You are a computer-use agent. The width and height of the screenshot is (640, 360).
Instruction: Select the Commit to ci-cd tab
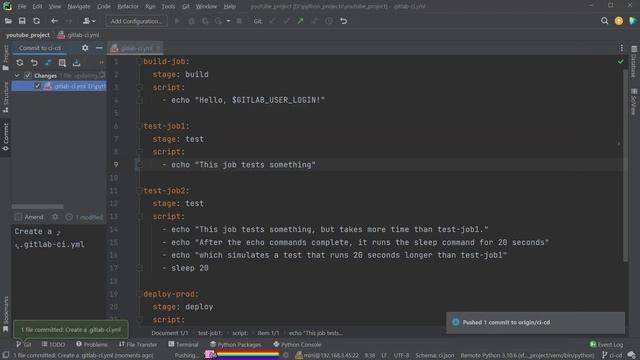[40, 48]
